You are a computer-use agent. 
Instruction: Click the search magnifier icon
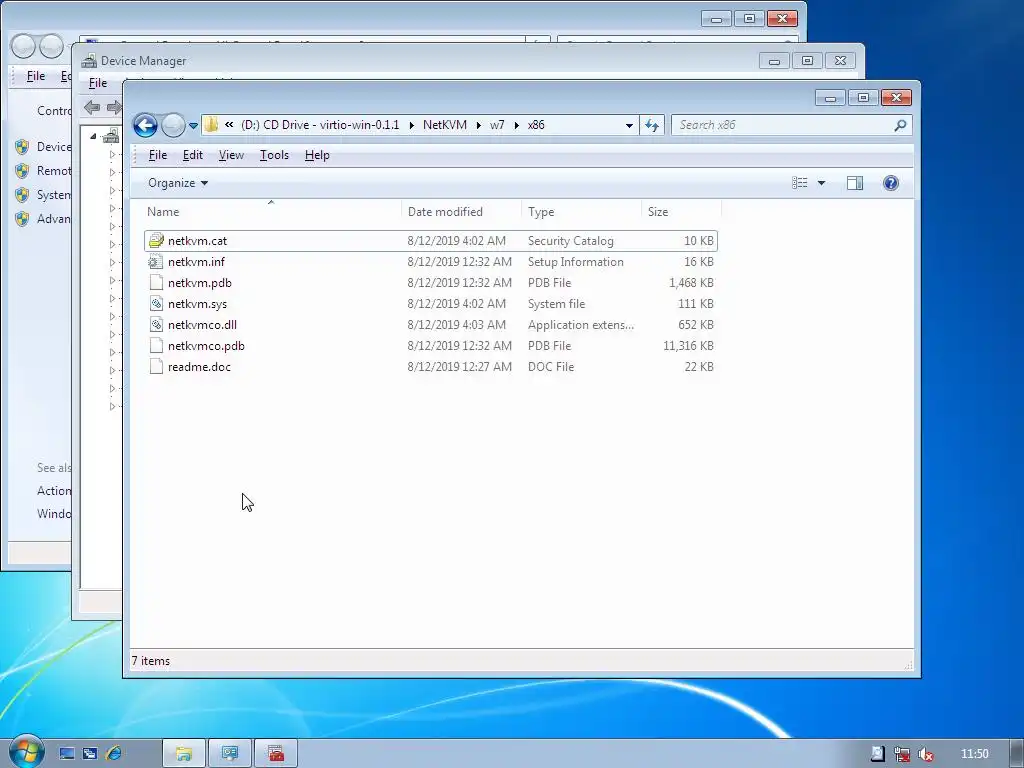[x=900, y=125]
